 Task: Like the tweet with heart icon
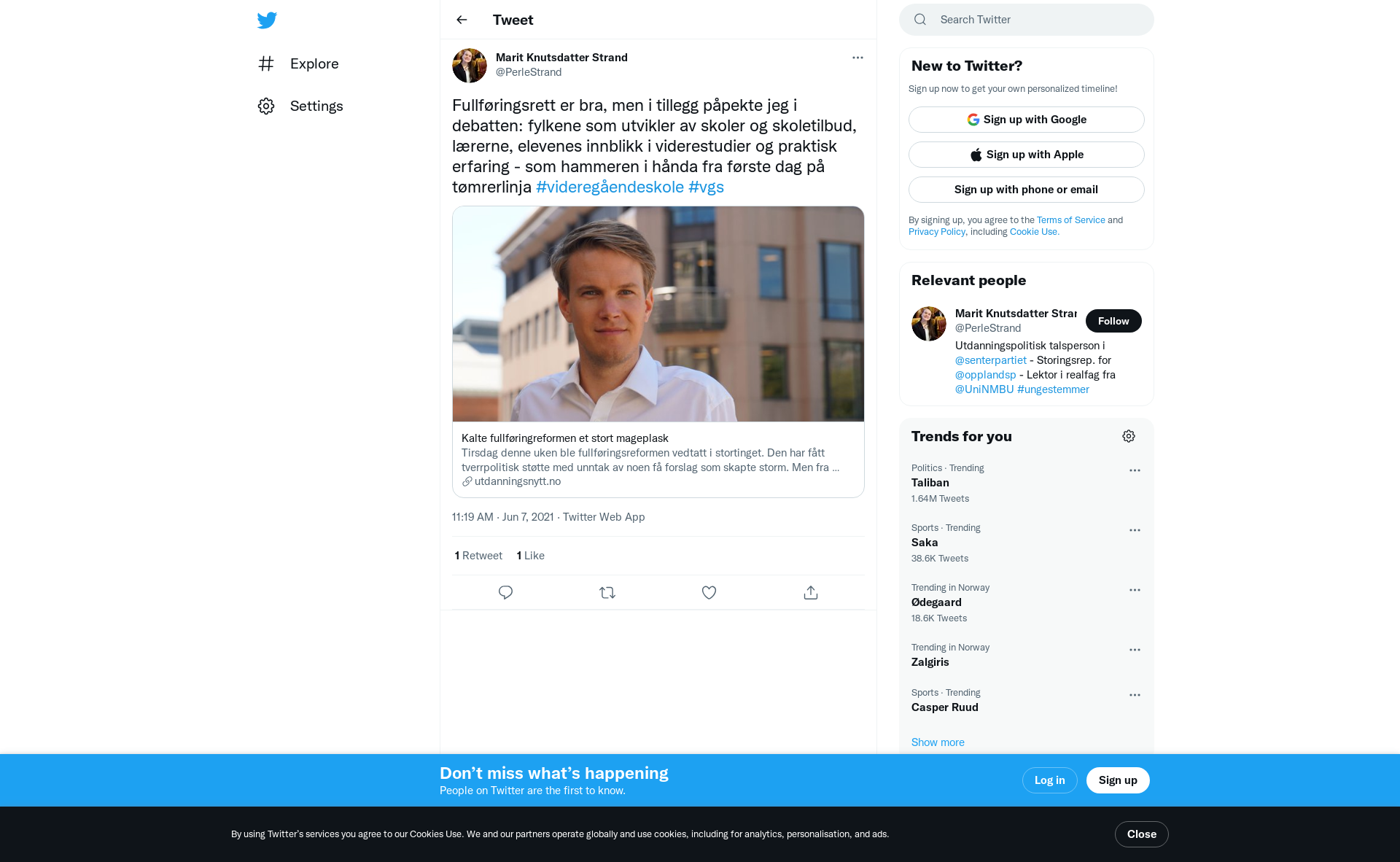click(x=709, y=592)
